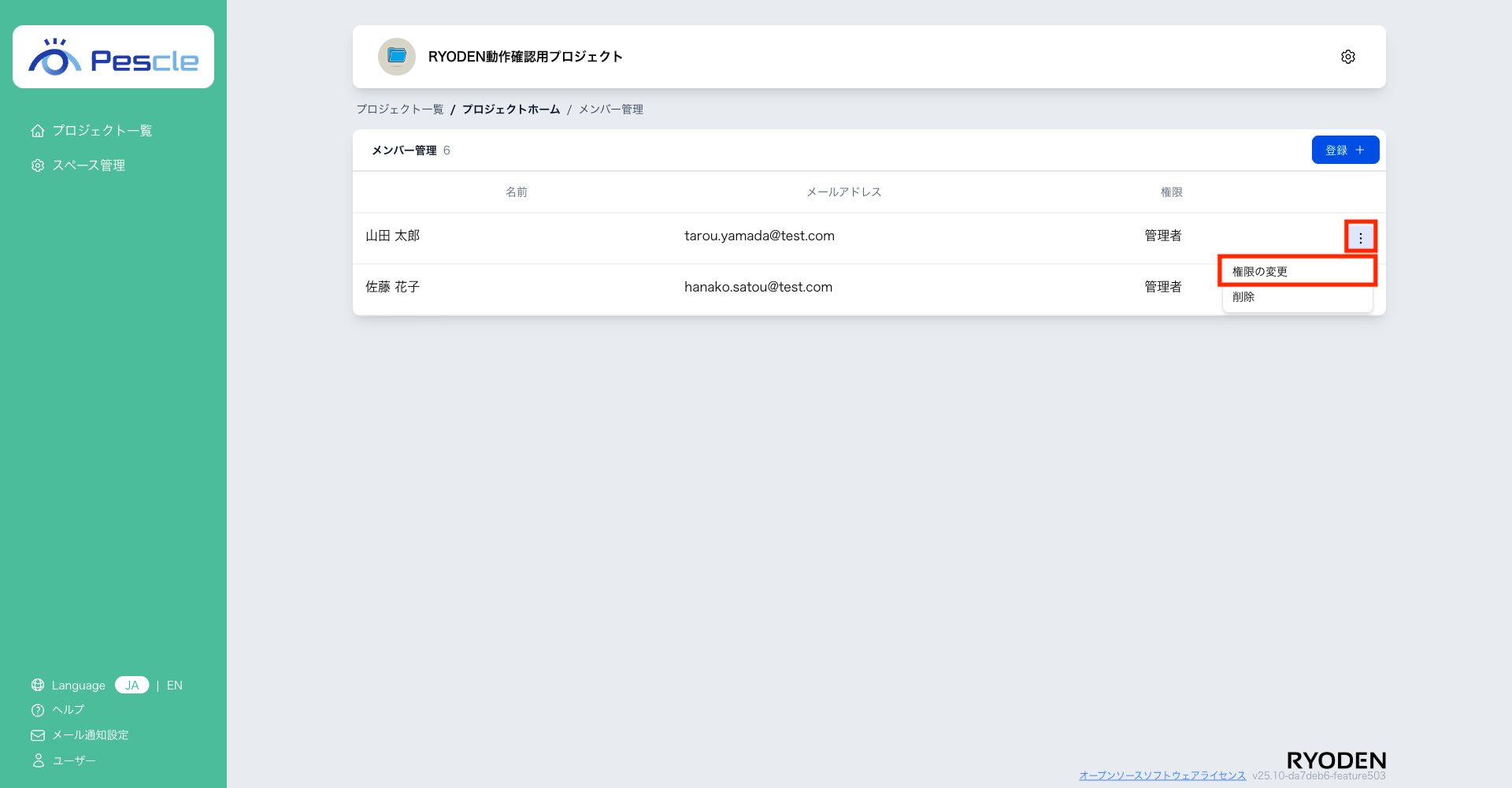Viewport: 1512px width, 788px height.
Task: Click the Pescle logo
Action: (x=113, y=56)
